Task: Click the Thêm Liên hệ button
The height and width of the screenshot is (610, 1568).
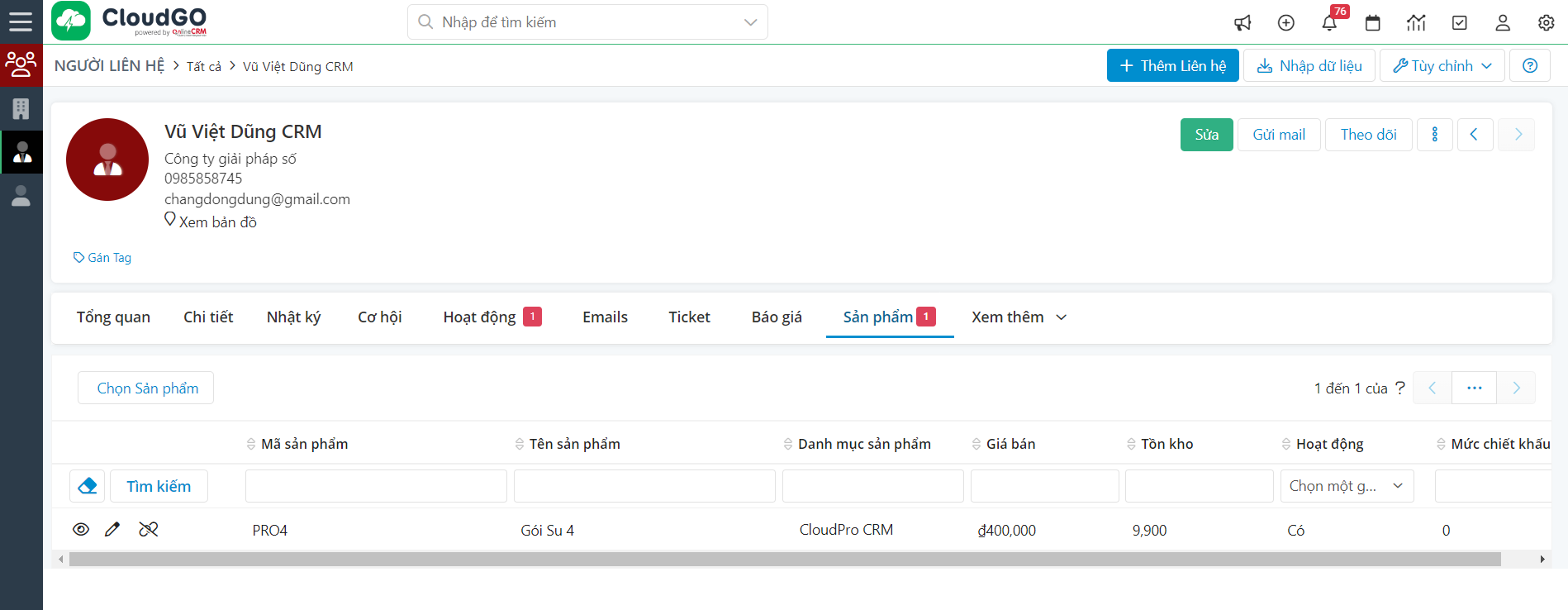Action: [1172, 65]
